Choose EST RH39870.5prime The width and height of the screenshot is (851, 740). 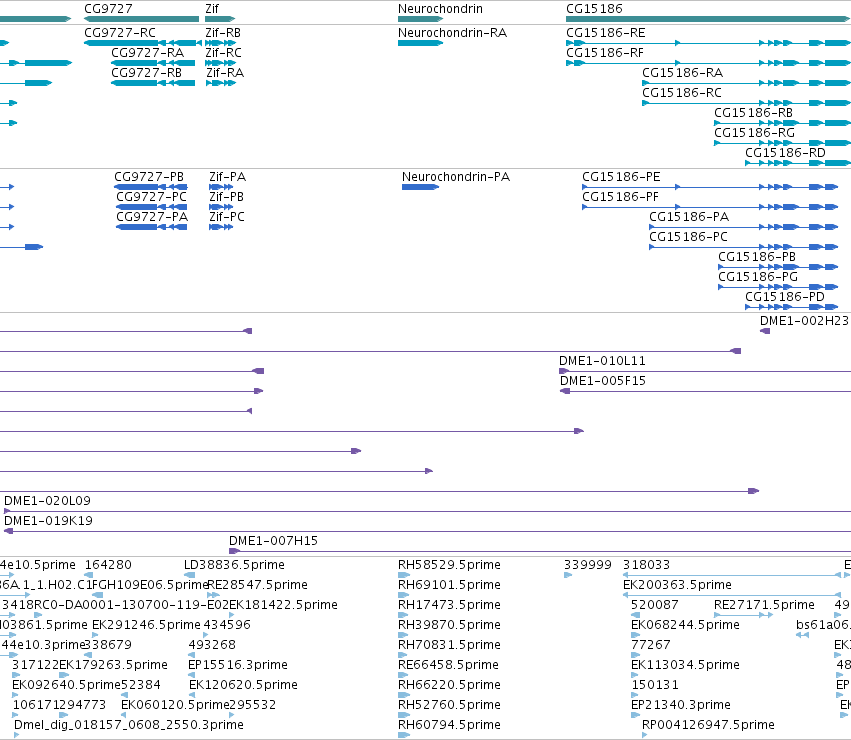click(449, 625)
